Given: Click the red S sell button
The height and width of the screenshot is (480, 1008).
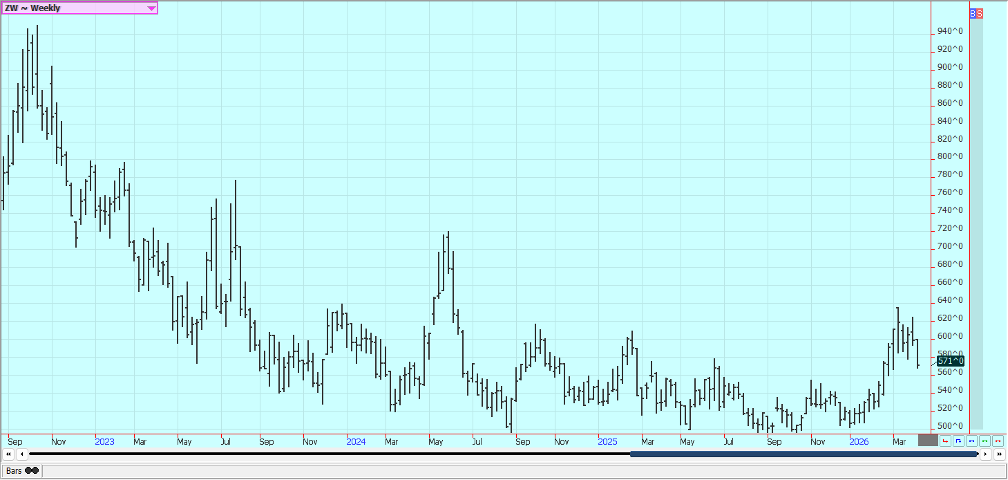Looking at the screenshot, I should [x=981, y=12].
